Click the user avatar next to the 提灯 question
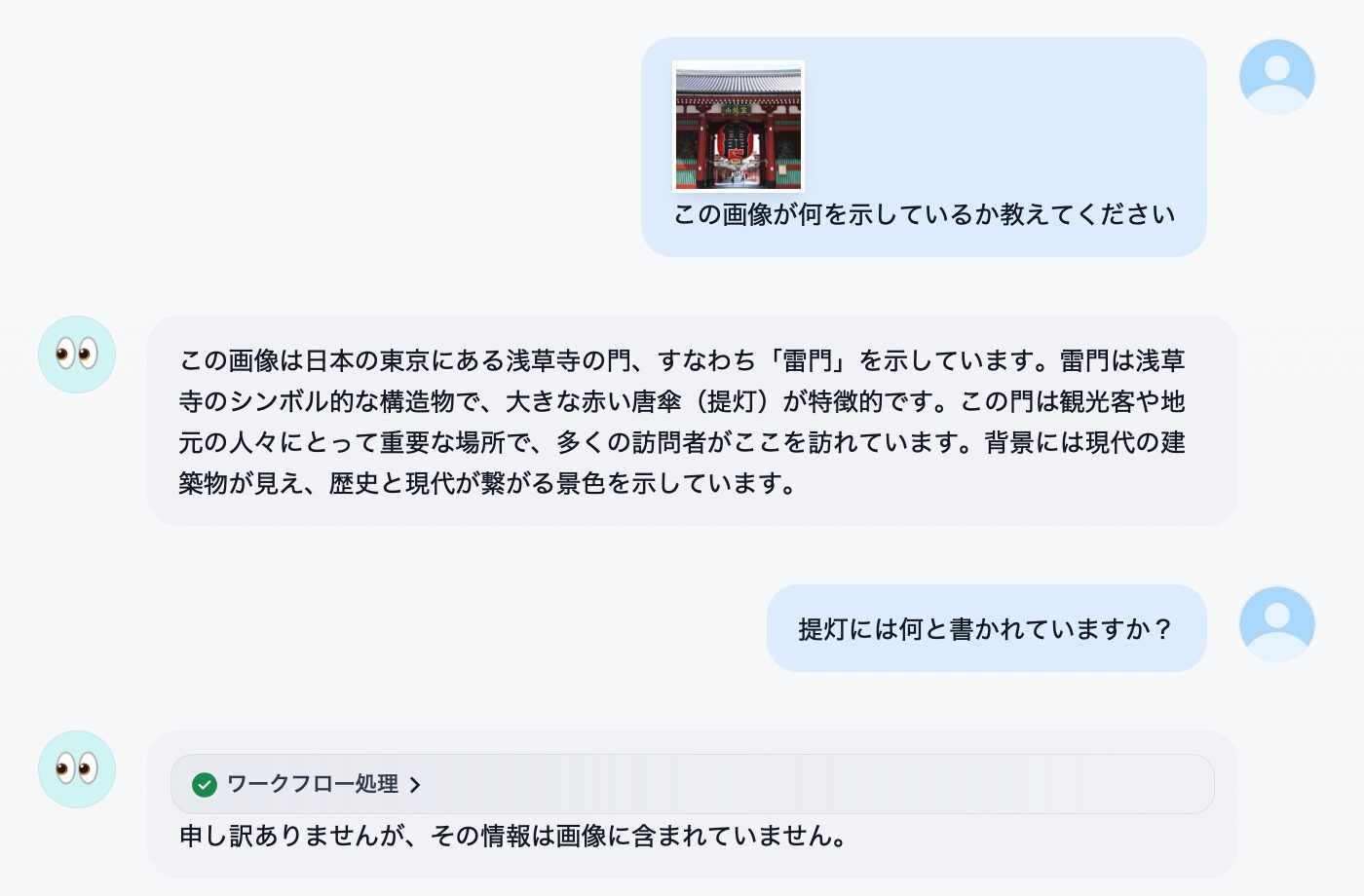 1276,623
